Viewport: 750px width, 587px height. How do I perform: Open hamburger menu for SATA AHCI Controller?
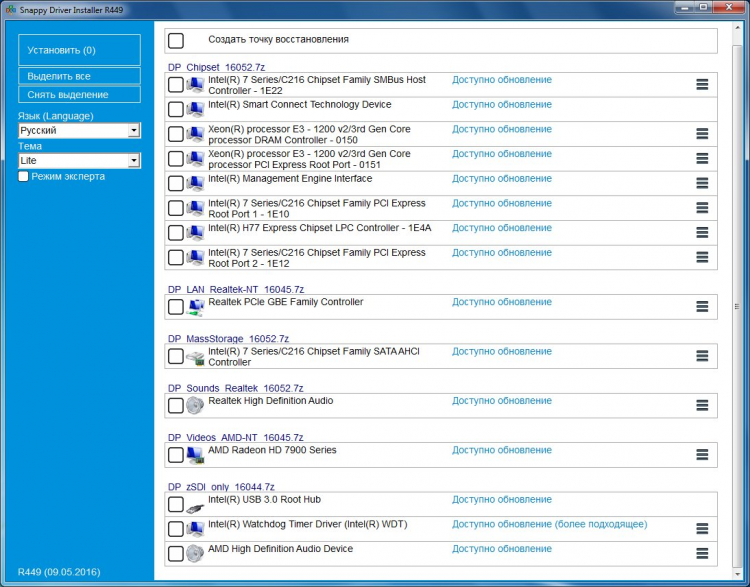point(702,356)
